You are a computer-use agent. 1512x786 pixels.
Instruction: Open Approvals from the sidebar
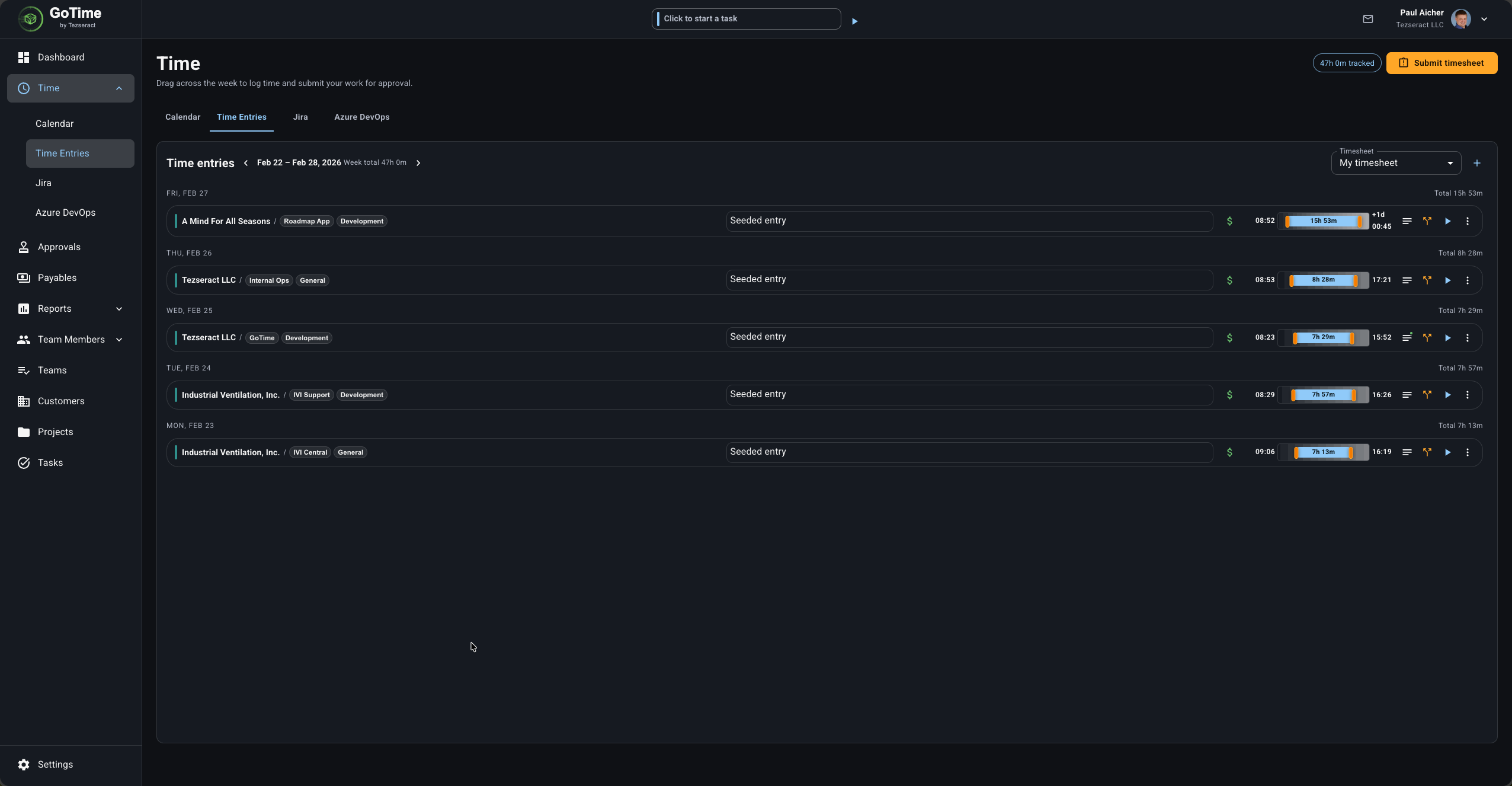pyautogui.click(x=71, y=247)
